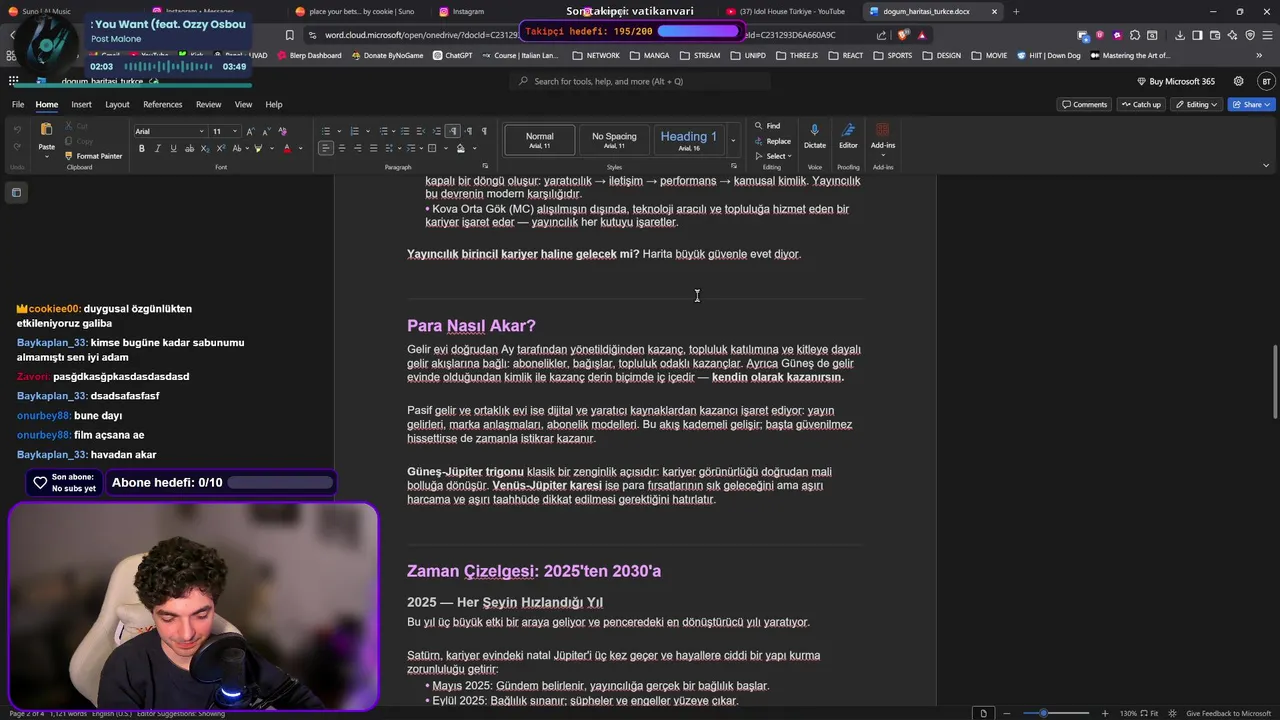Center align the paragraph
The height and width of the screenshot is (720, 1280).
click(342, 148)
